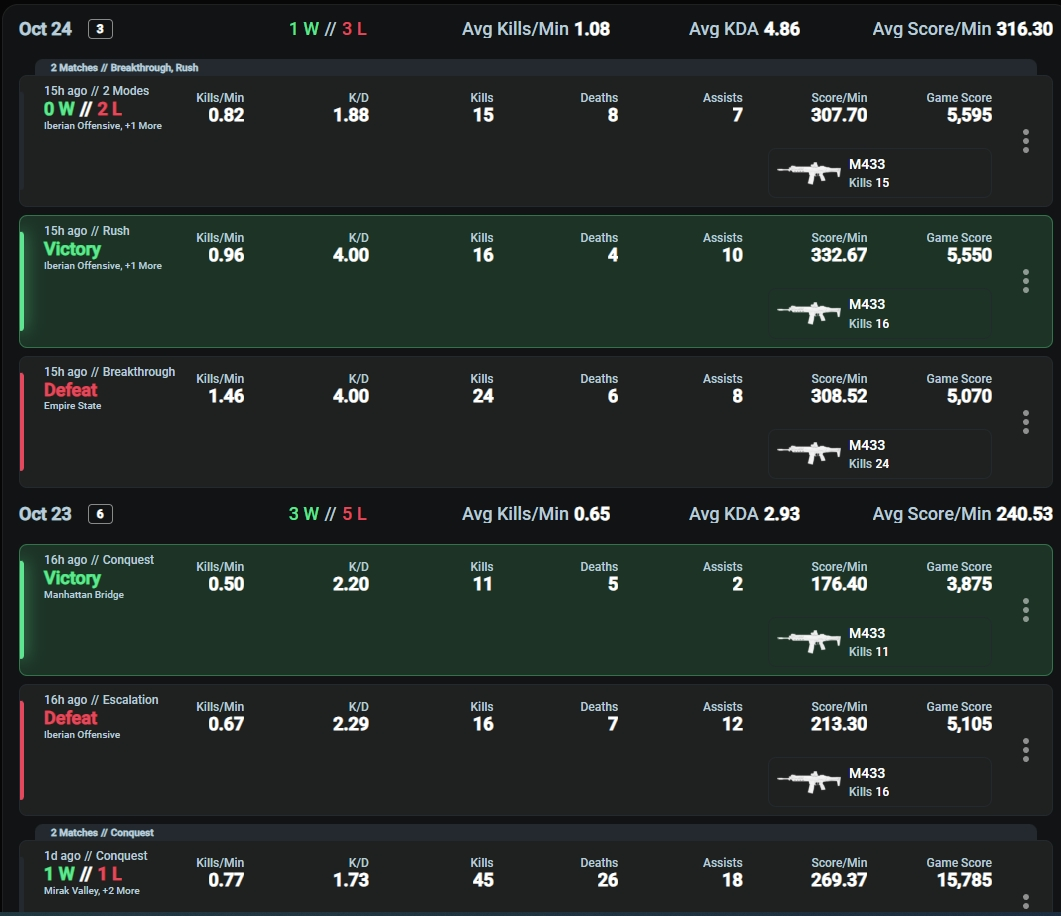This screenshot has width=1061, height=916.
Task: Open the Breakthrough Defeat match on Empire State
Action: 536,421
